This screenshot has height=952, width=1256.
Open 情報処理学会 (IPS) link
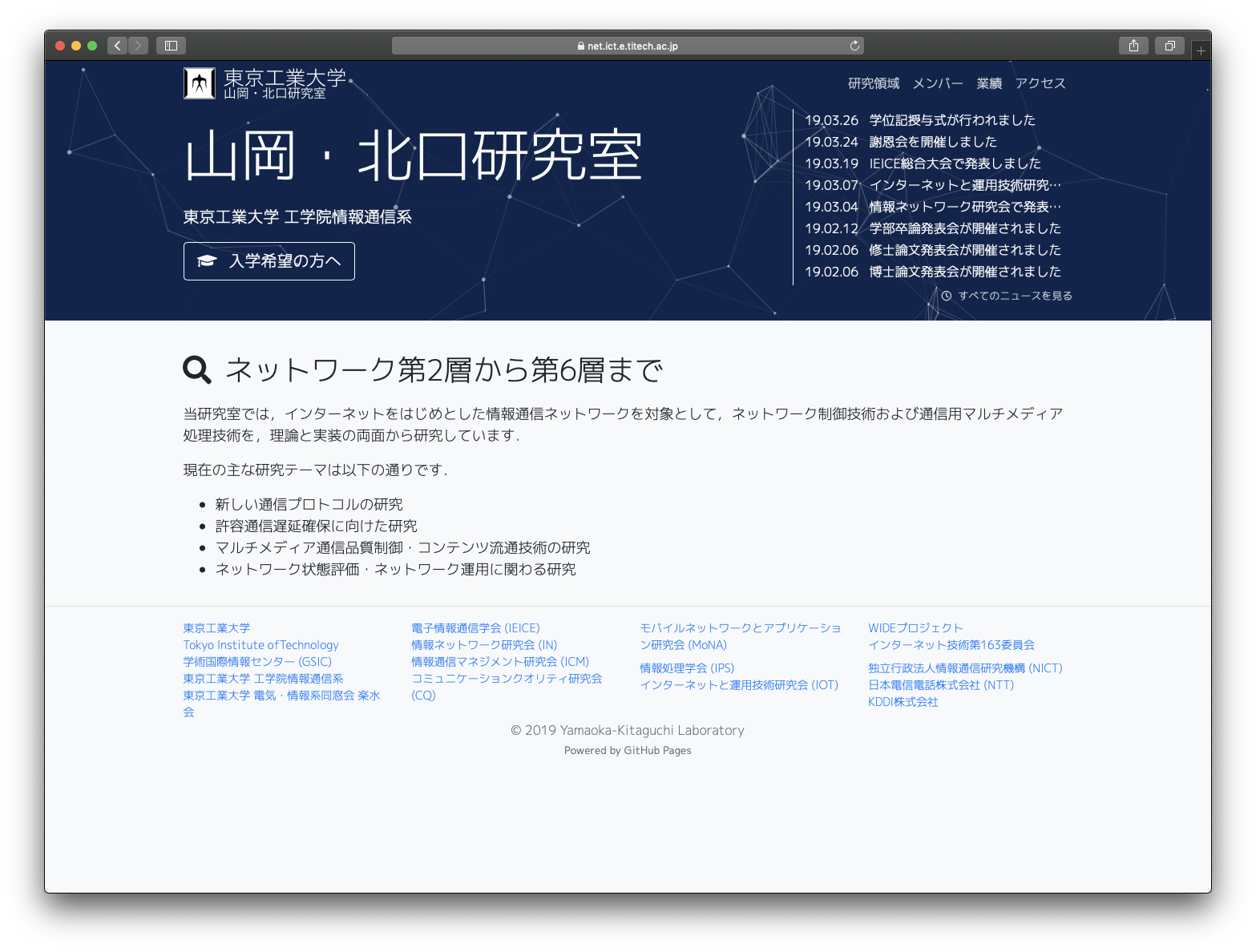pyautogui.click(x=687, y=668)
